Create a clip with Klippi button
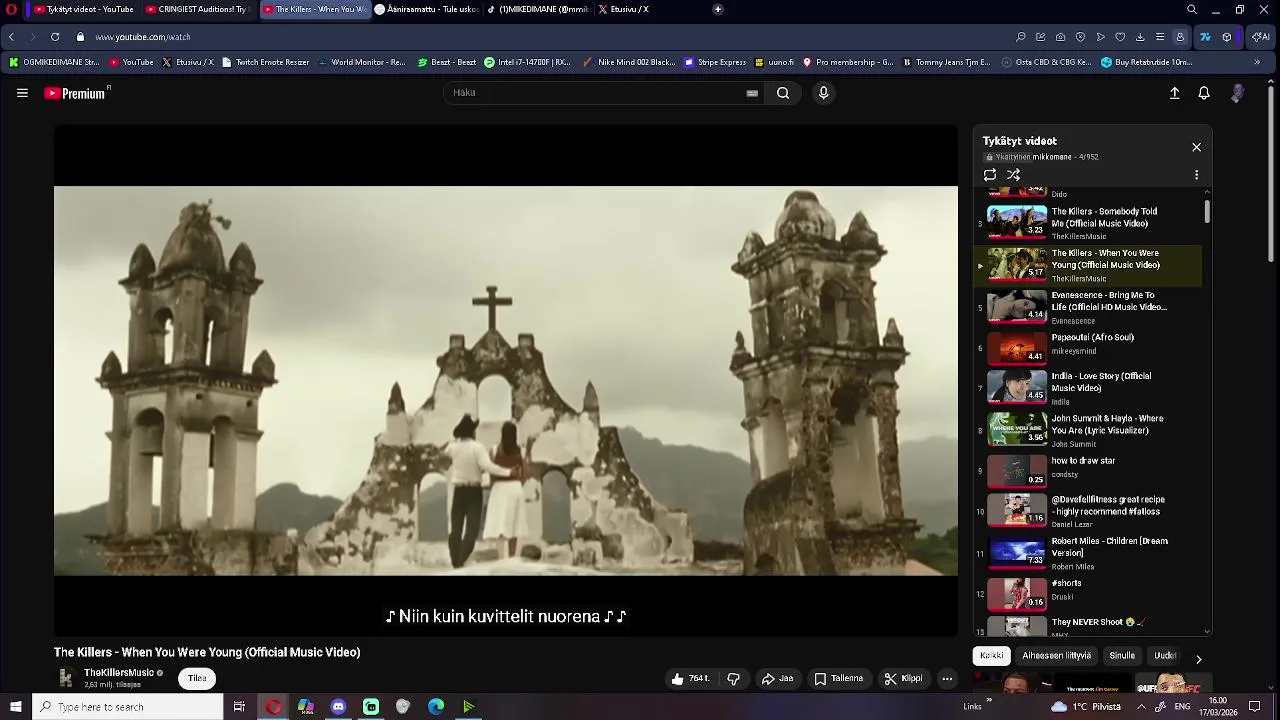 pos(903,679)
